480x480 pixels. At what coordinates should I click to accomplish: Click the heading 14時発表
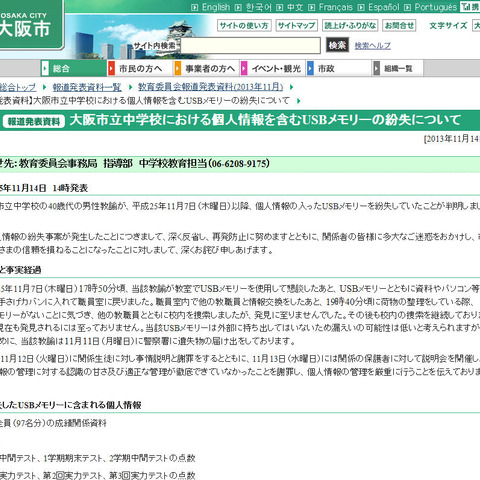70,188
